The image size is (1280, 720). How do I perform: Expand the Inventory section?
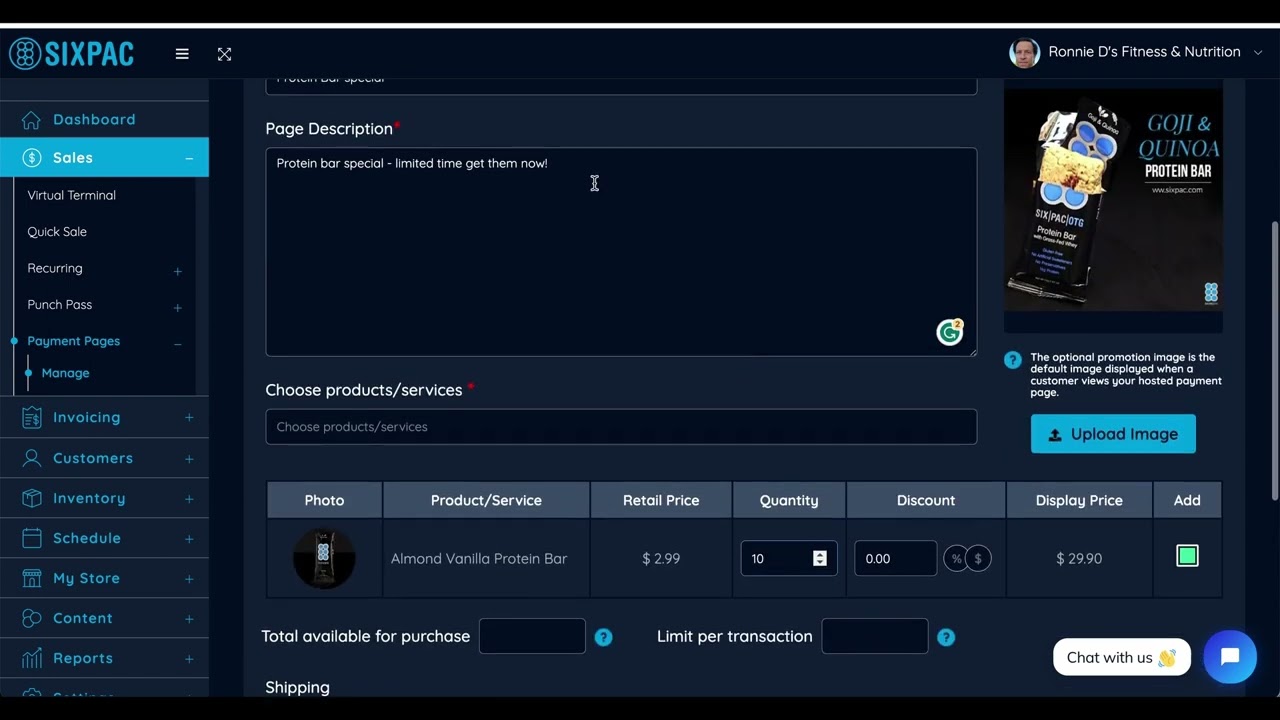[189, 499]
